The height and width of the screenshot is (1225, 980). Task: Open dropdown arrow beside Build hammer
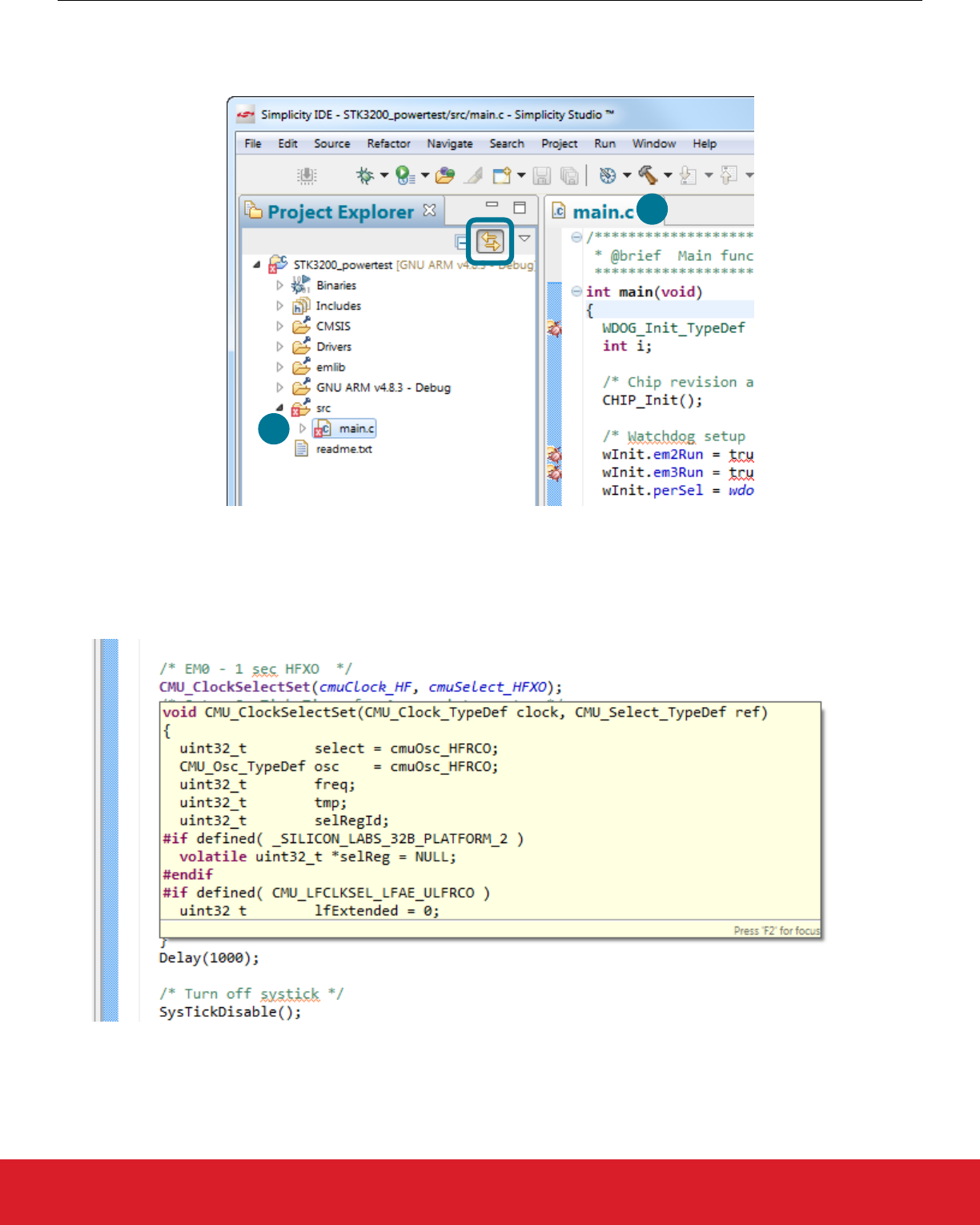668,175
